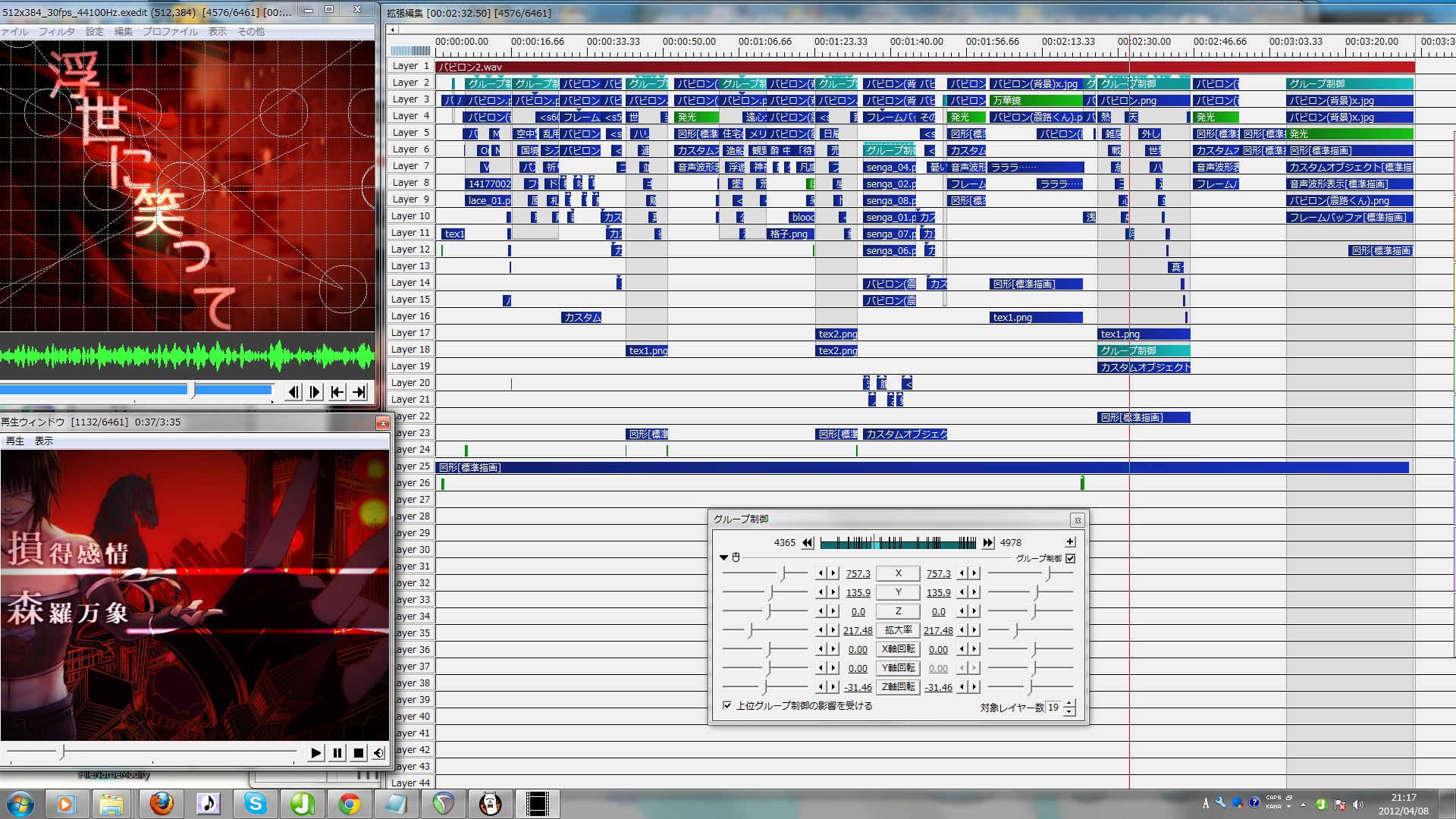This screenshot has height=819, width=1456.
Task: Decrease 対象レイヤー数 with down arrow
Action: (x=1069, y=712)
